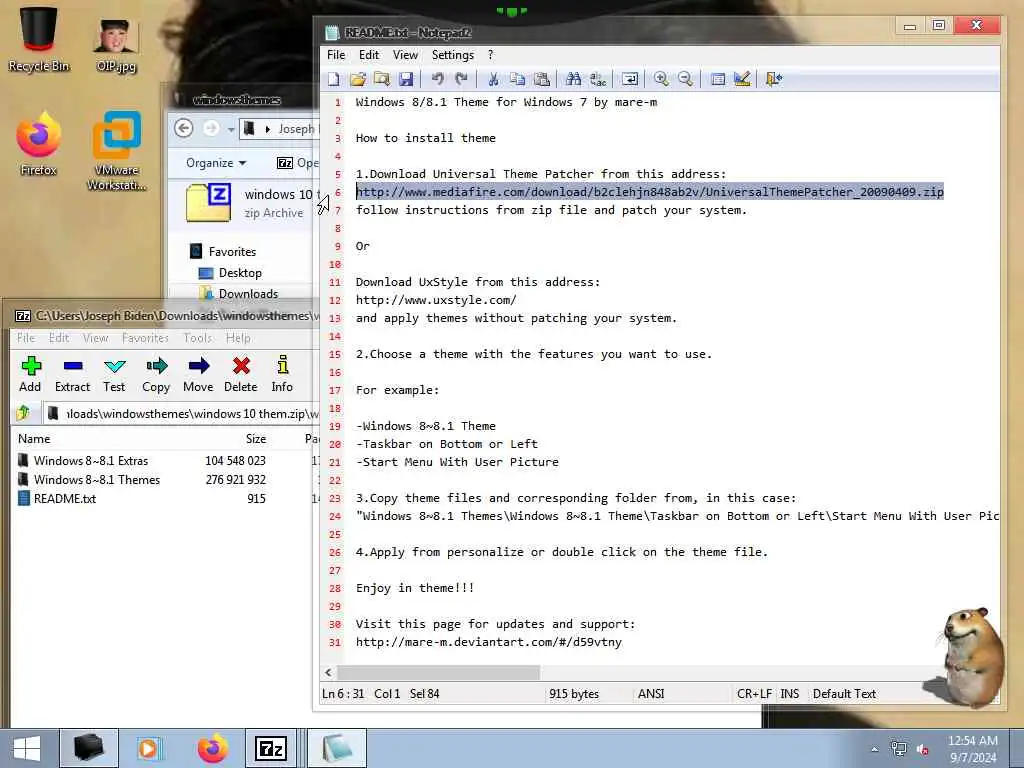The width and height of the screenshot is (1024, 768).
Task: Click the horizontal scrollbar thumb in Notepad2
Action: [438, 672]
